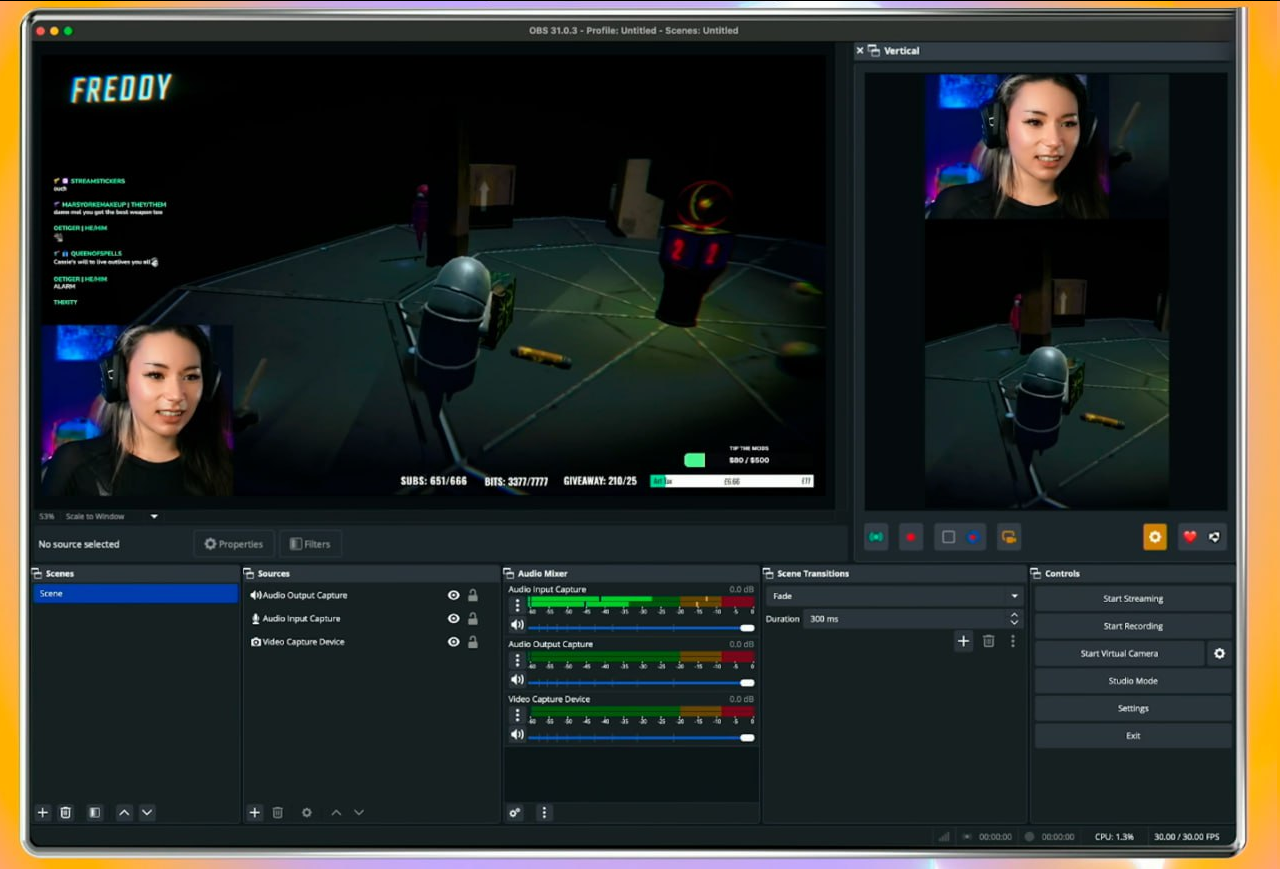
Task: Select the Scene item in Scenes list
Action: tap(135, 594)
